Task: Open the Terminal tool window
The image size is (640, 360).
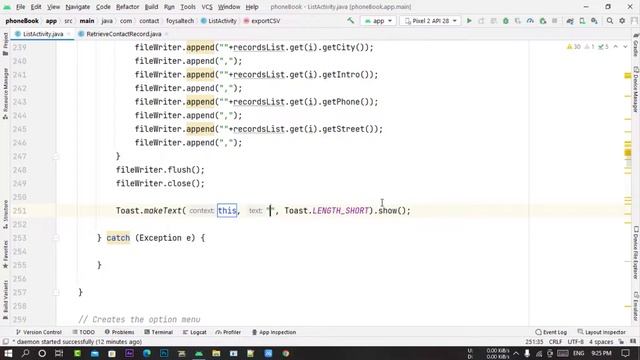Action: pos(158,332)
